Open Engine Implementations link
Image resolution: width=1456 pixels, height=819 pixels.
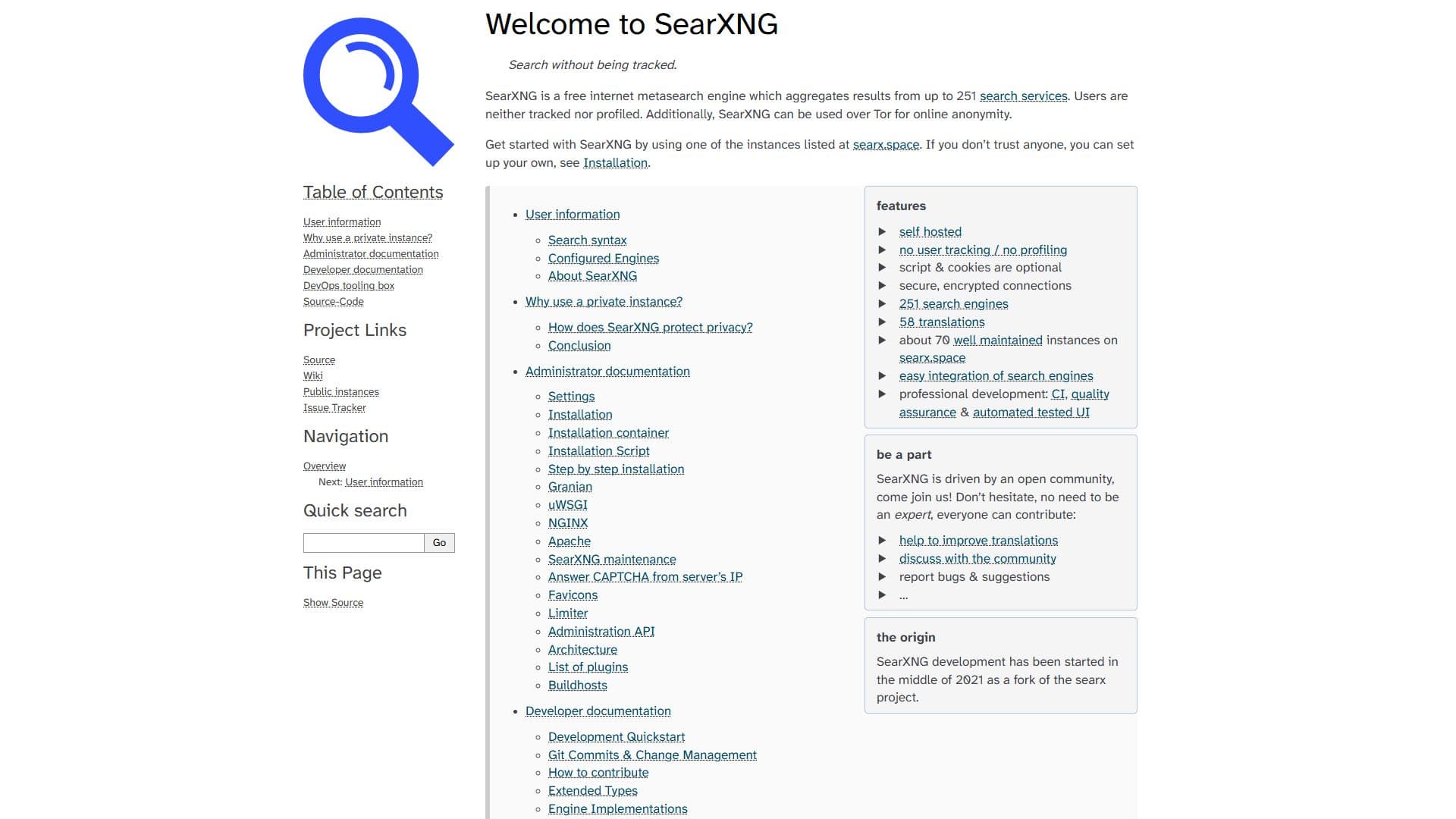(x=618, y=809)
